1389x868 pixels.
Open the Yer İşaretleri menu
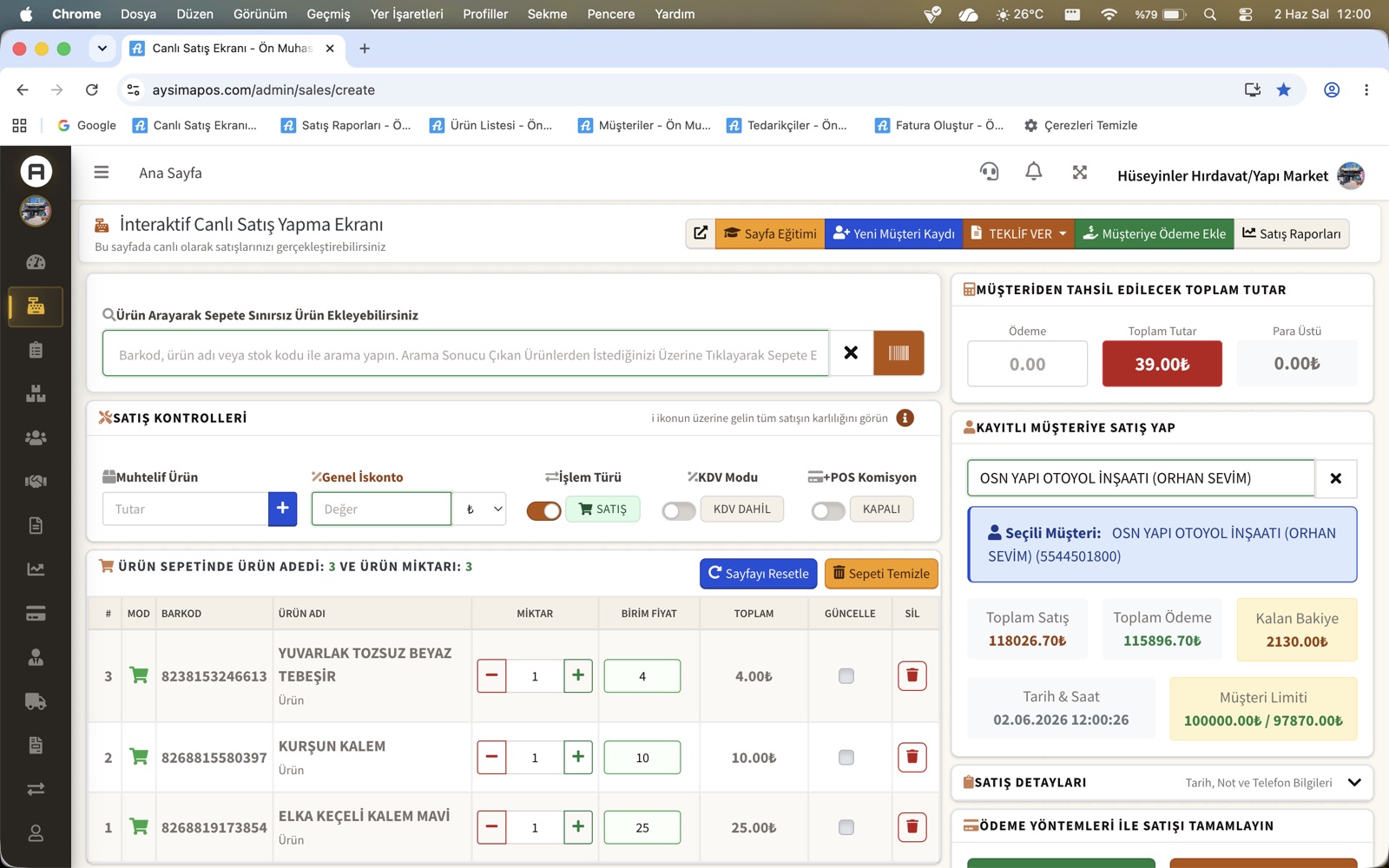[406, 14]
